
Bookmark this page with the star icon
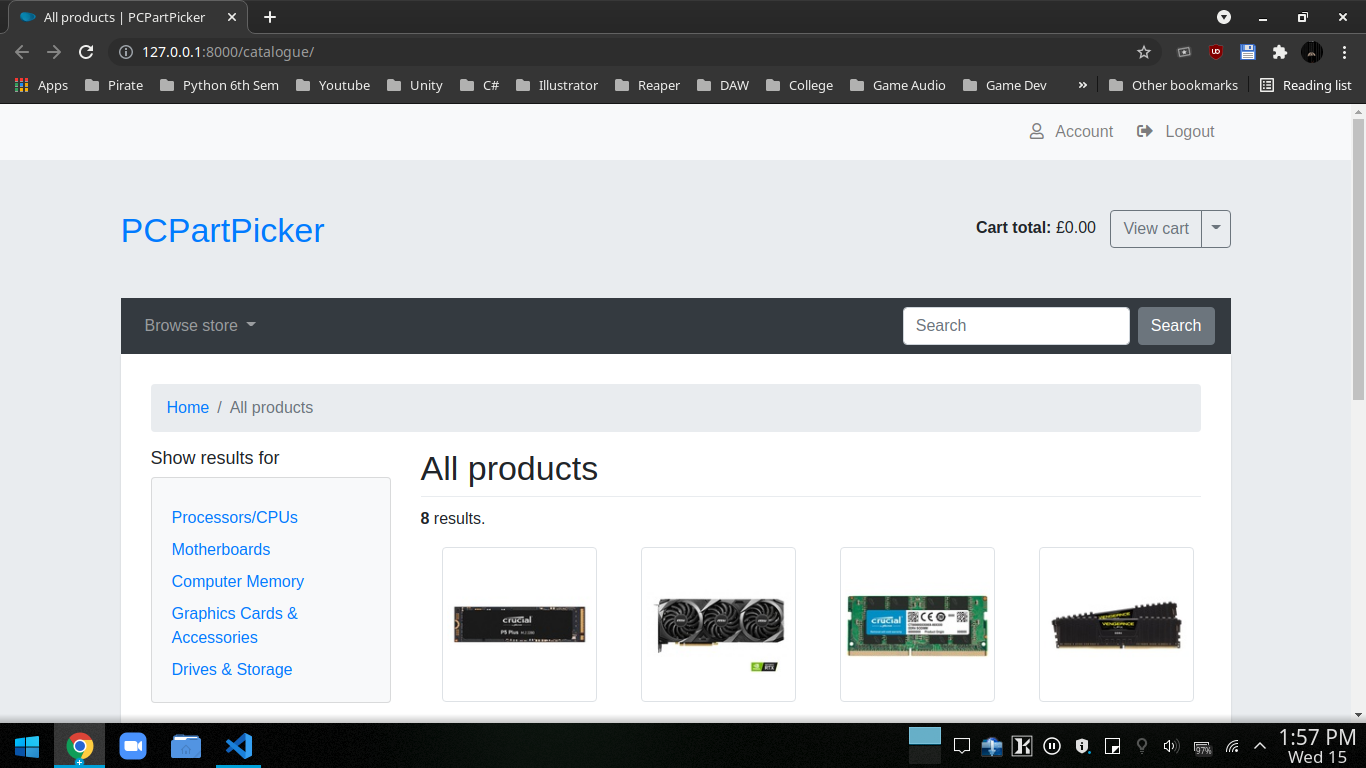[x=1144, y=52]
